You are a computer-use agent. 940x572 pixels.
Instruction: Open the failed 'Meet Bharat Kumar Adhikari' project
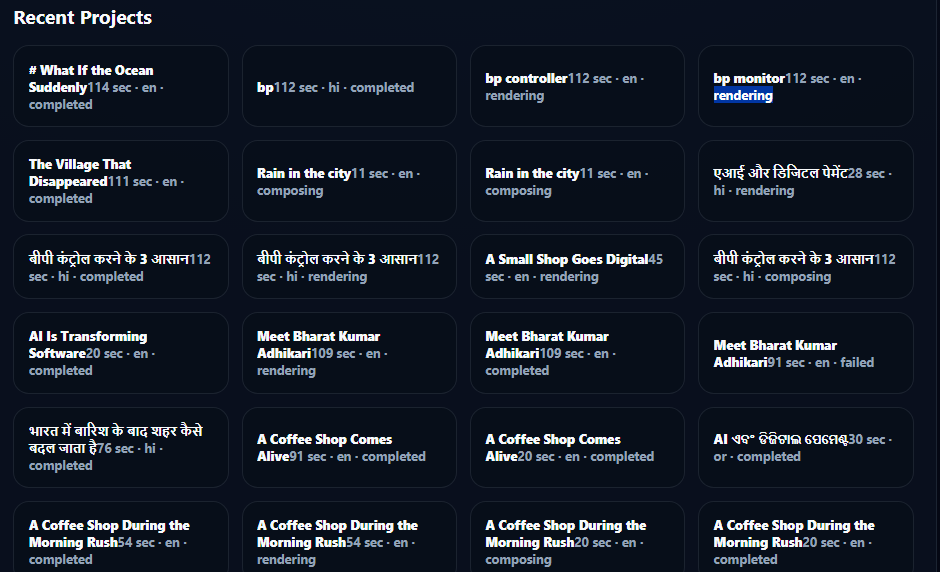806,353
